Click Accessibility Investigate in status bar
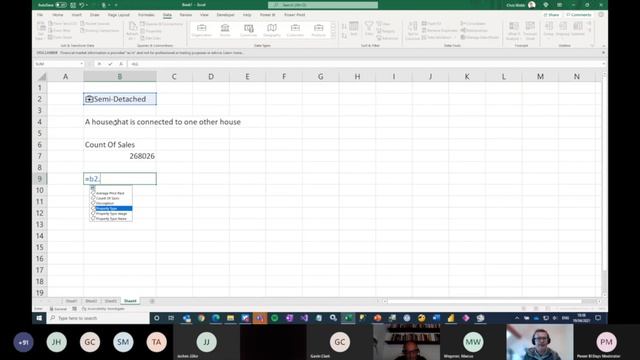640x360 pixels. coord(103,309)
